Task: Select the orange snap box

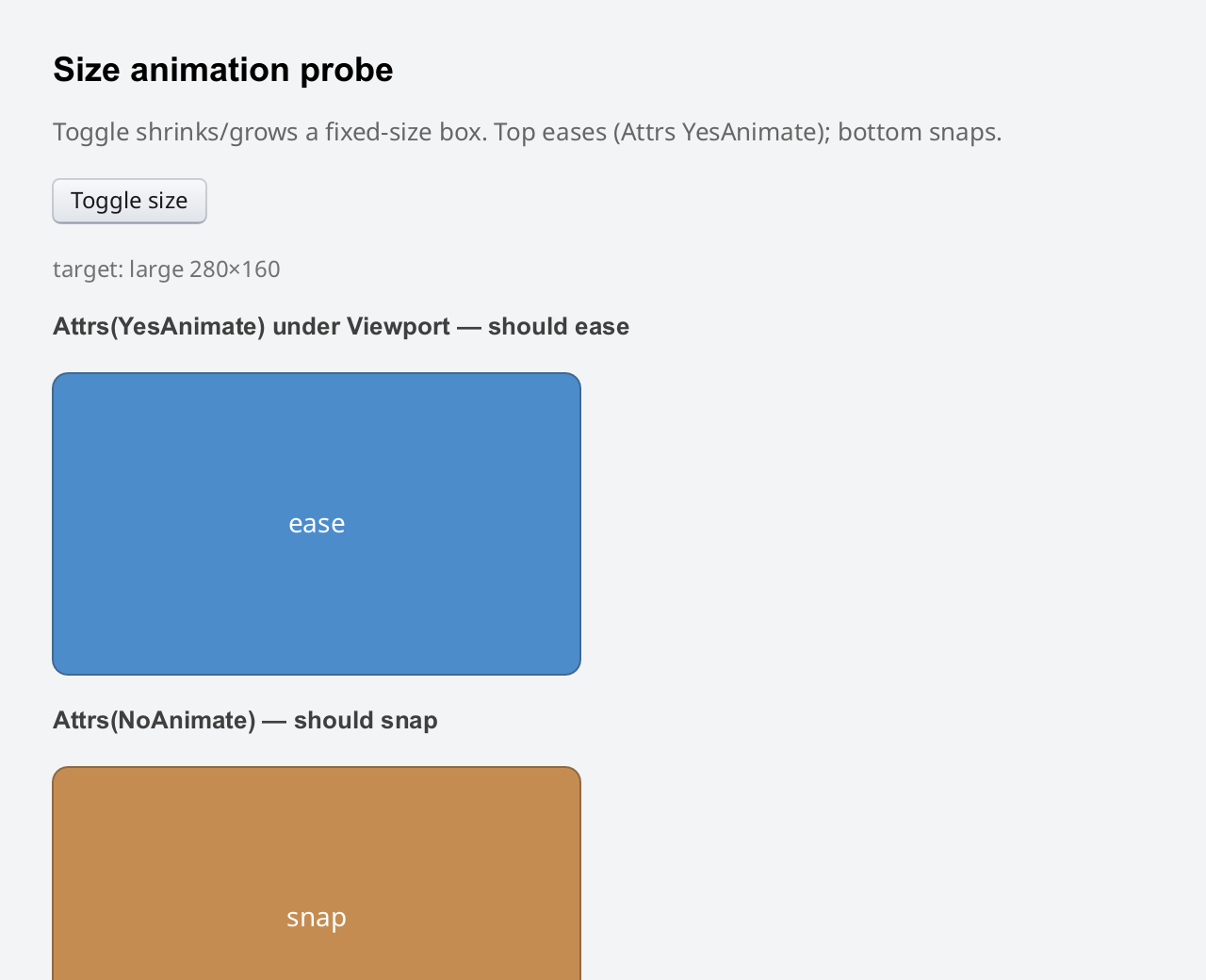Action: click(x=317, y=874)
